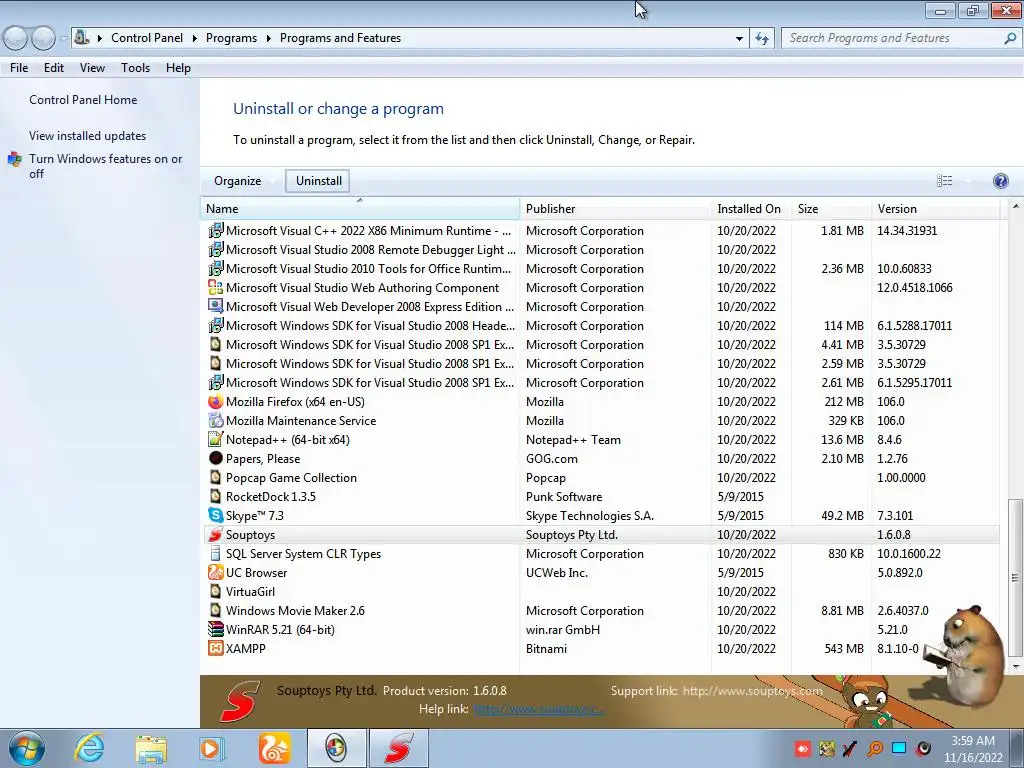1024x768 pixels.
Task: Click the Papers, Please icon
Action: pyautogui.click(x=215, y=458)
